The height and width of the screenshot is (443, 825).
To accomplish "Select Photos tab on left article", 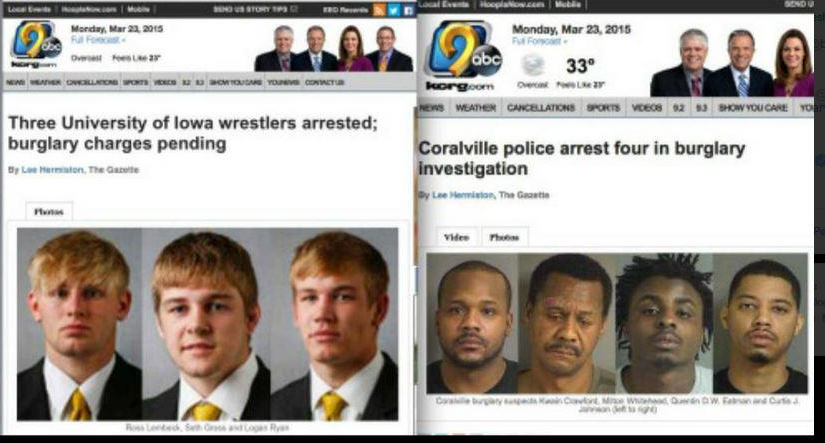I will click(48, 212).
